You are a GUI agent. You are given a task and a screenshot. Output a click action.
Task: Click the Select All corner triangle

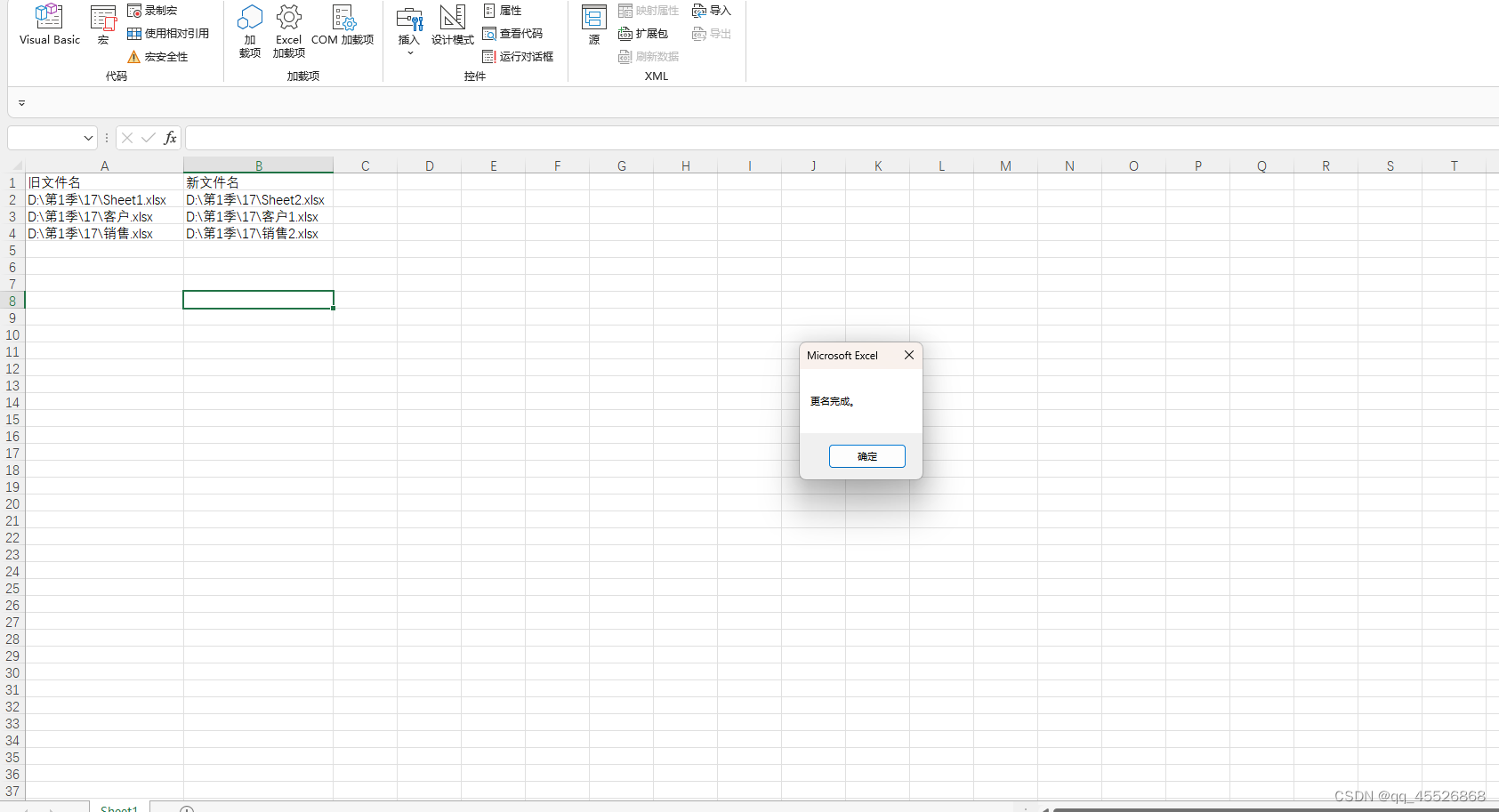pos(16,166)
